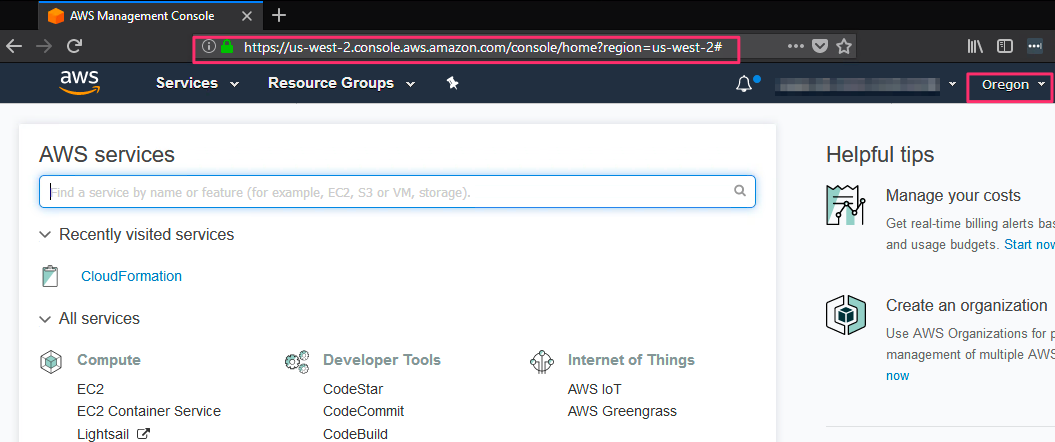Screen dimensions: 1055x442
Task: Open the browser library icon
Action: [975, 46]
